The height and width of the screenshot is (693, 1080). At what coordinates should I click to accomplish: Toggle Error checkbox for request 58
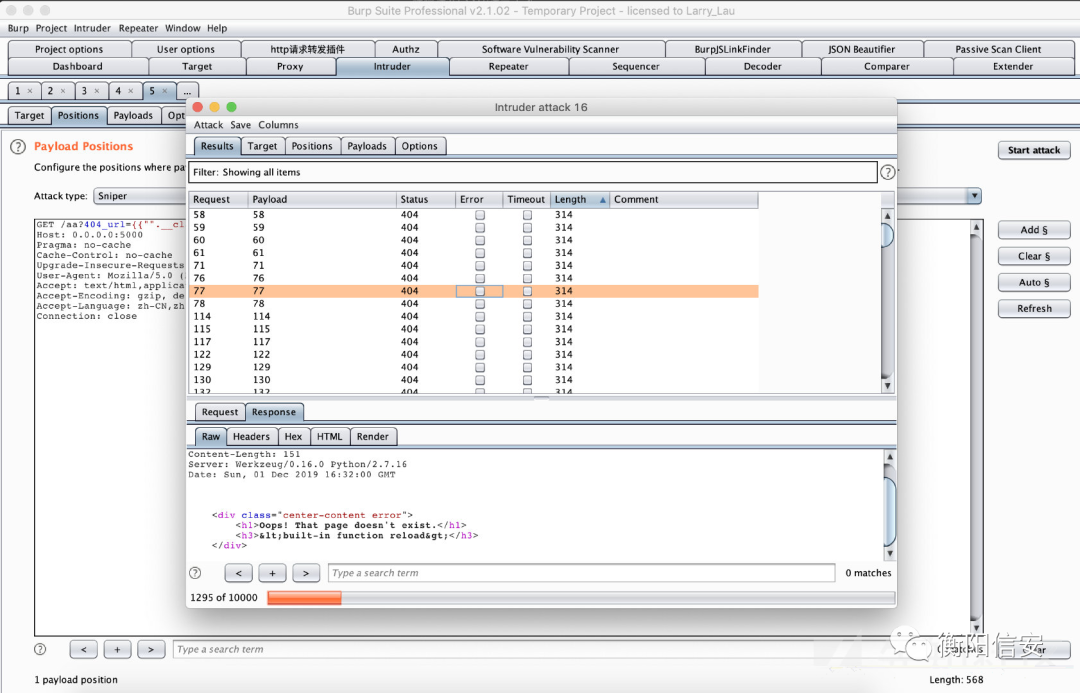coord(480,215)
